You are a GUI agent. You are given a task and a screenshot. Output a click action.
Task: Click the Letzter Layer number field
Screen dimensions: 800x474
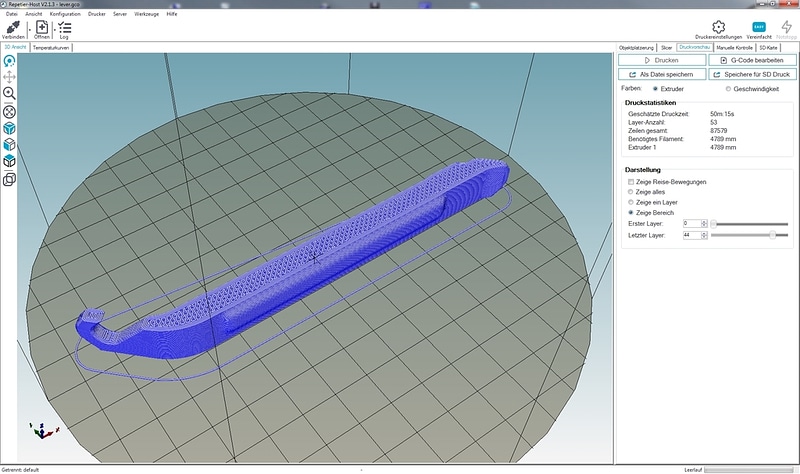pos(692,235)
